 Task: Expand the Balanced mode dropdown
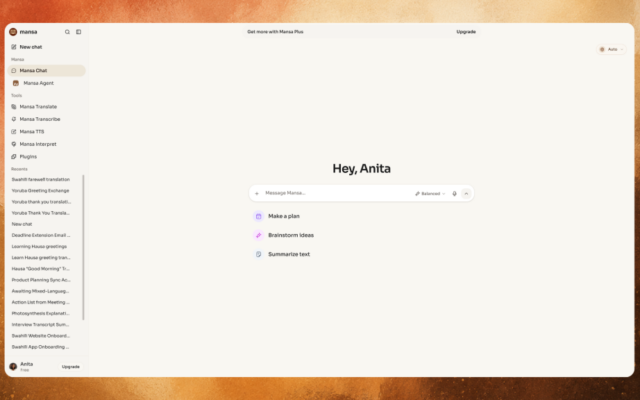430,193
